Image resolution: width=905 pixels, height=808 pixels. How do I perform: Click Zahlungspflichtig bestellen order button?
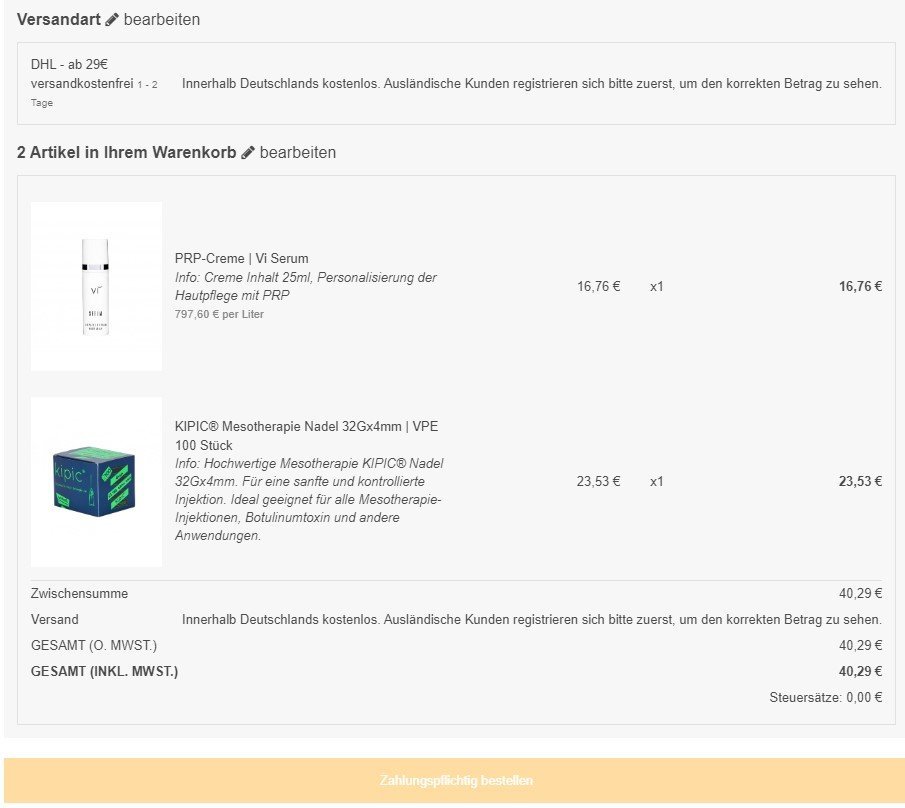point(456,780)
